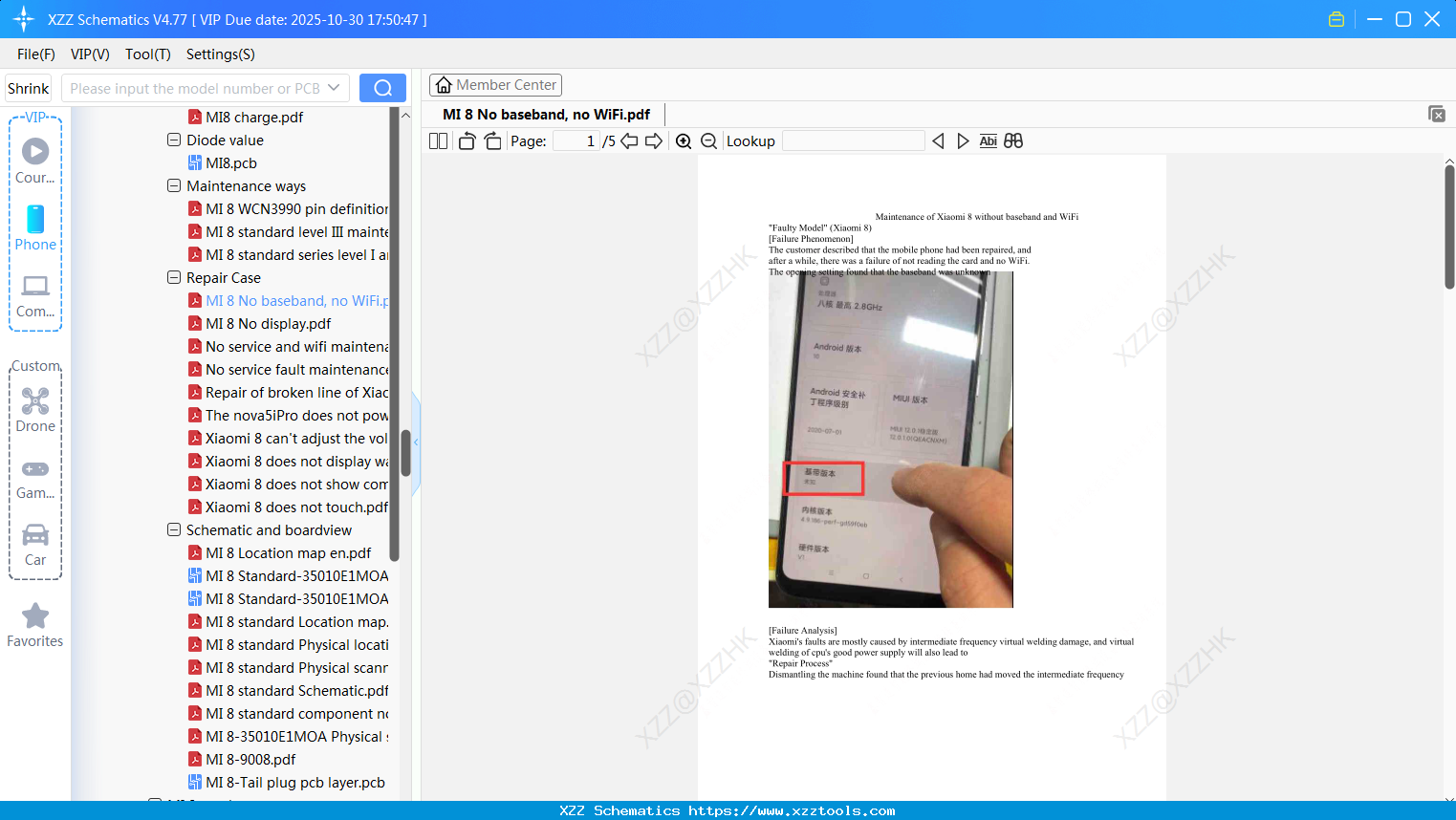This screenshot has height=820, width=1456.
Task: Rotate the page clockwise
Action: pos(492,141)
